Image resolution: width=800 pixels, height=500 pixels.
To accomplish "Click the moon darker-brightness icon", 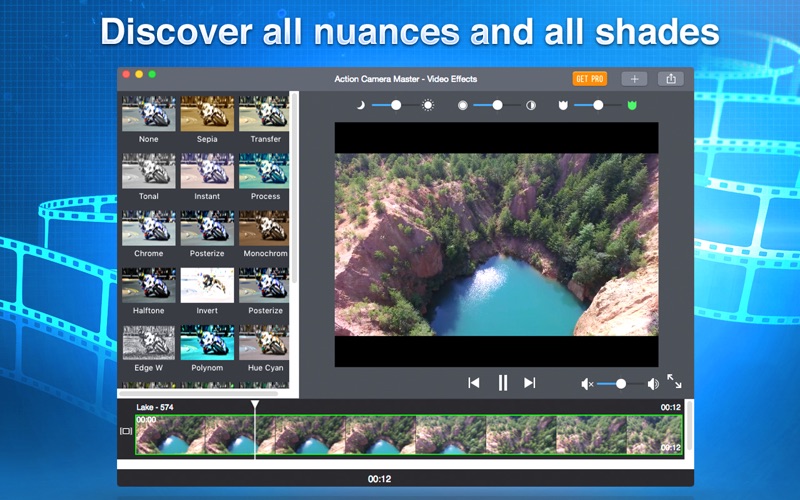I will click(360, 105).
